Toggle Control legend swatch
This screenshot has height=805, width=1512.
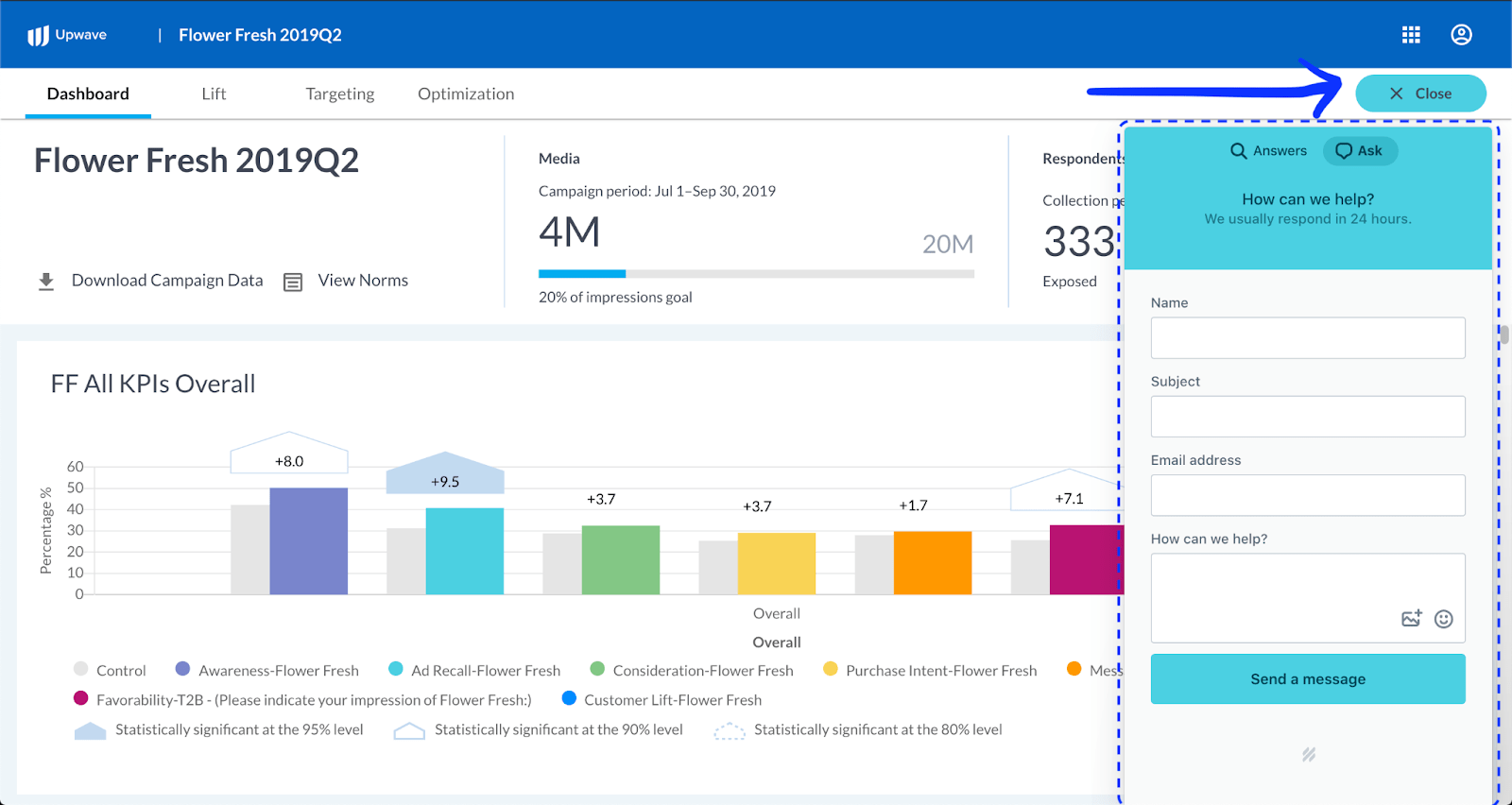pos(81,669)
